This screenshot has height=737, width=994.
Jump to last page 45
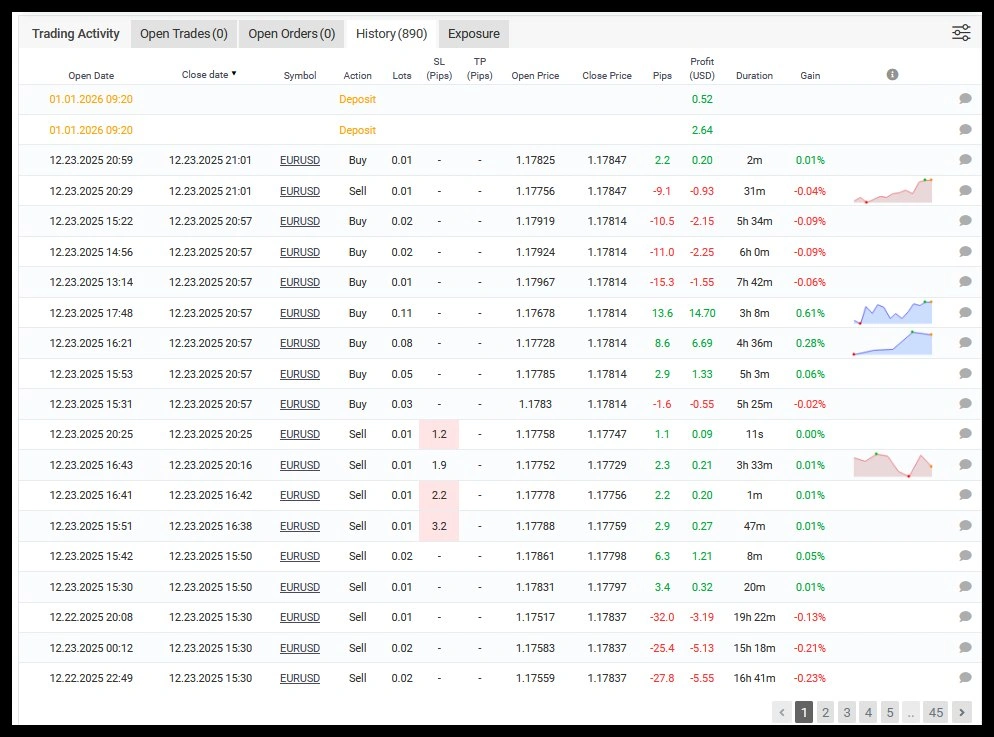pyautogui.click(x=936, y=712)
